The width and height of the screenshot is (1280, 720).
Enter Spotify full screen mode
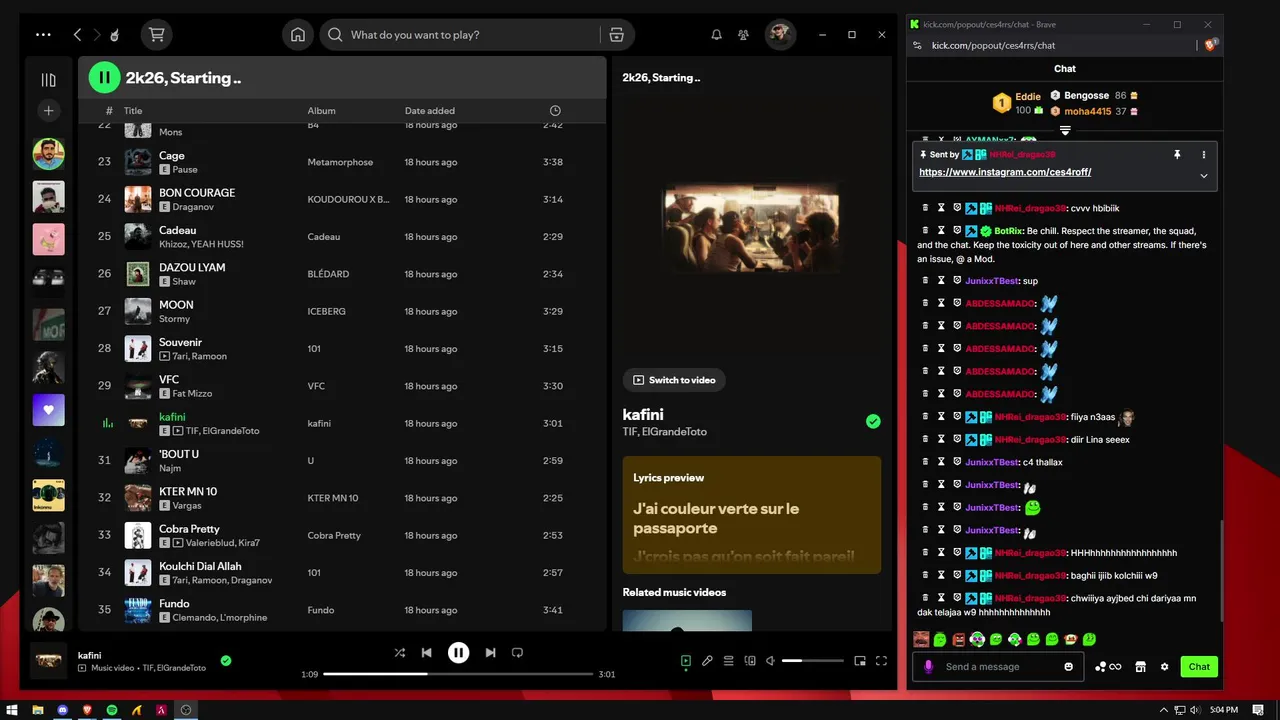[x=881, y=661]
